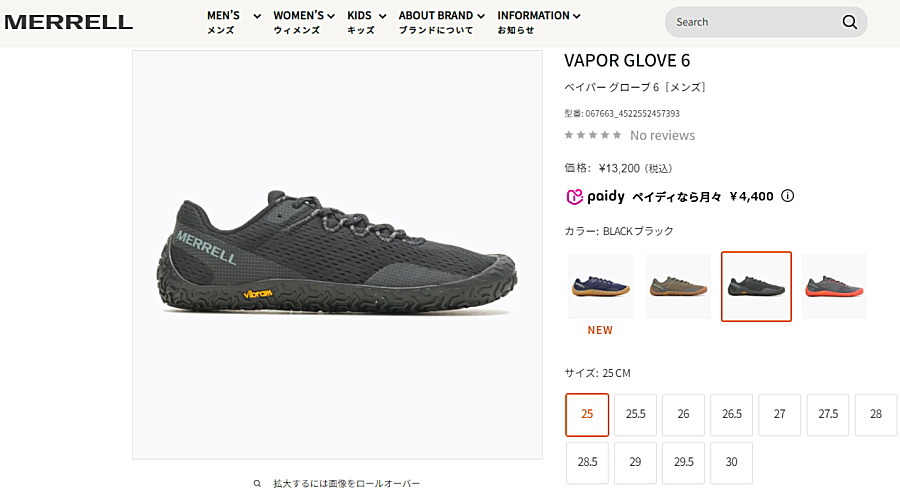Click into the Search input field
Image resolution: width=900 pixels, height=490 pixels.
point(752,22)
